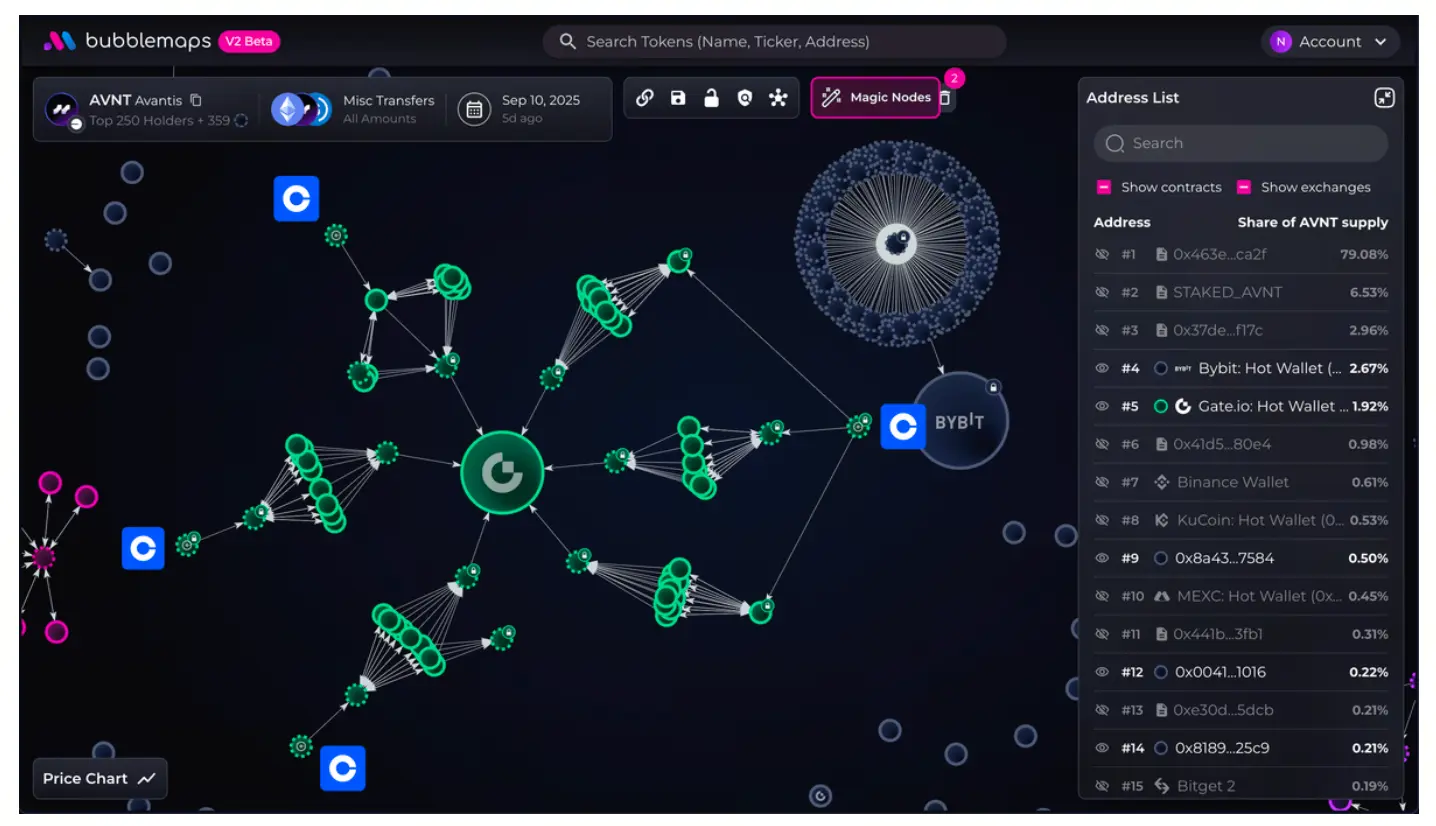The image size is (1436, 826).
Task: Open the calendar date picker icon
Action: [474, 109]
